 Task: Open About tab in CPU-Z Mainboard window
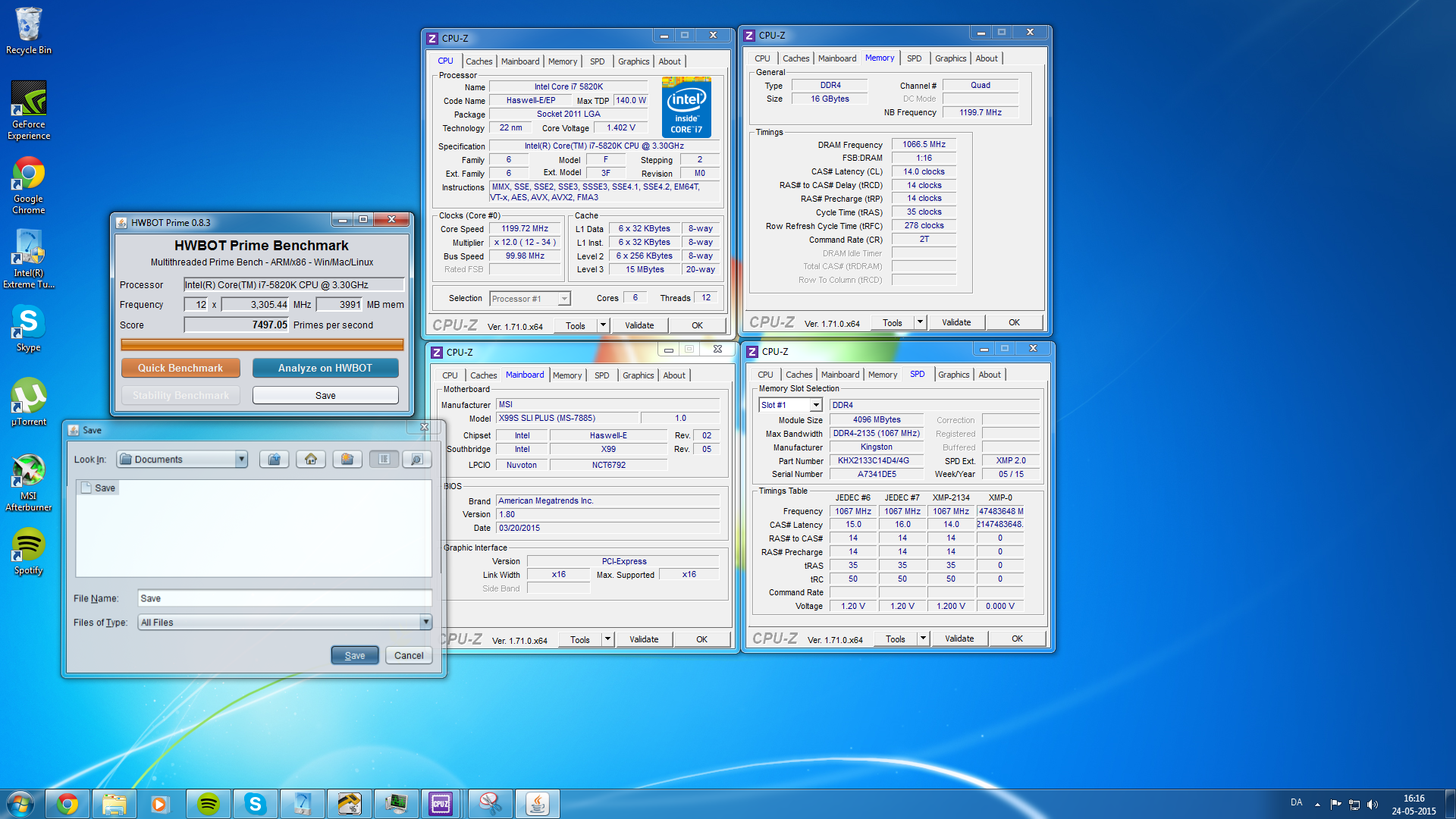(674, 375)
